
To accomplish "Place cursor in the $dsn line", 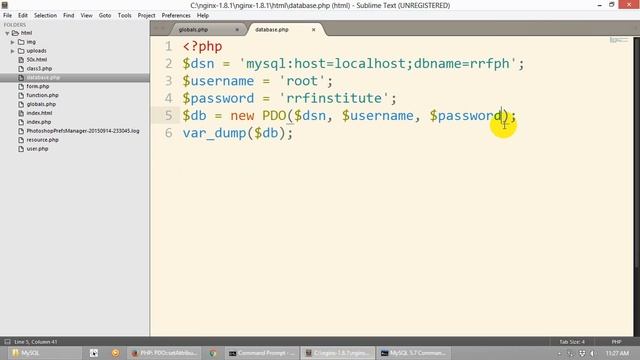I will point(353,64).
